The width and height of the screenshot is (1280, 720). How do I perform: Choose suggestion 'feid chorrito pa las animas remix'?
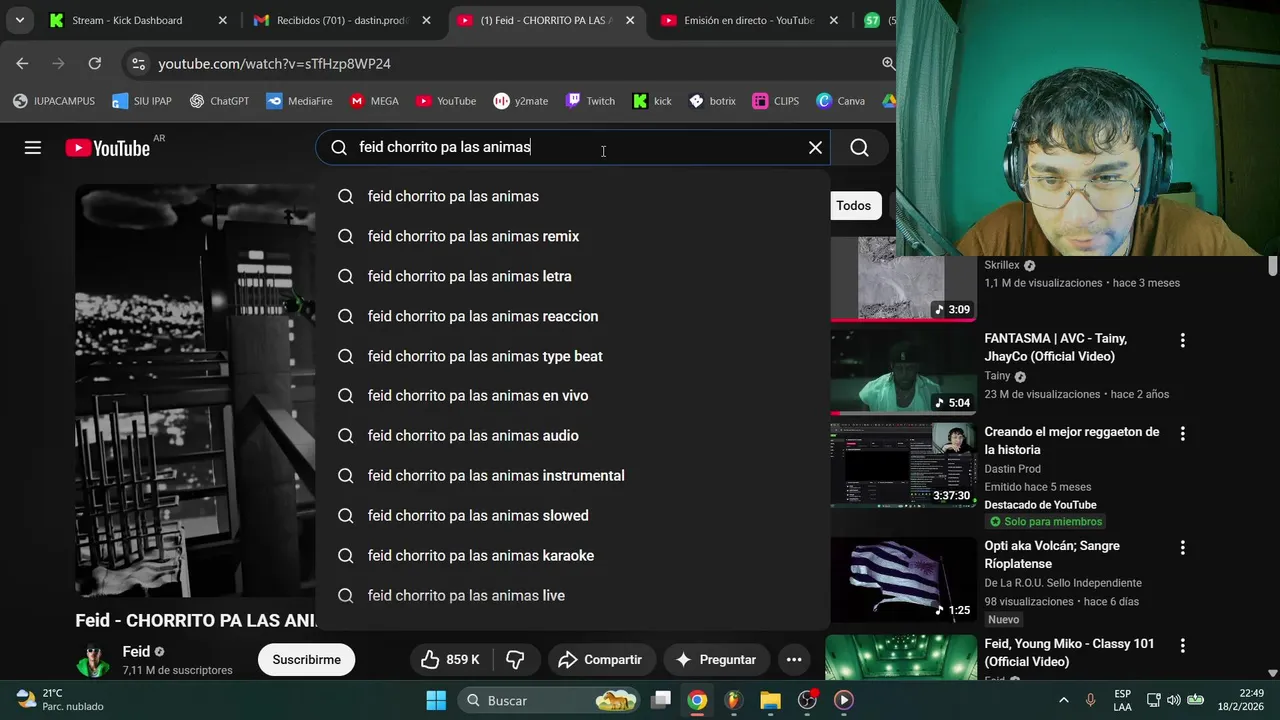coord(573,236)
